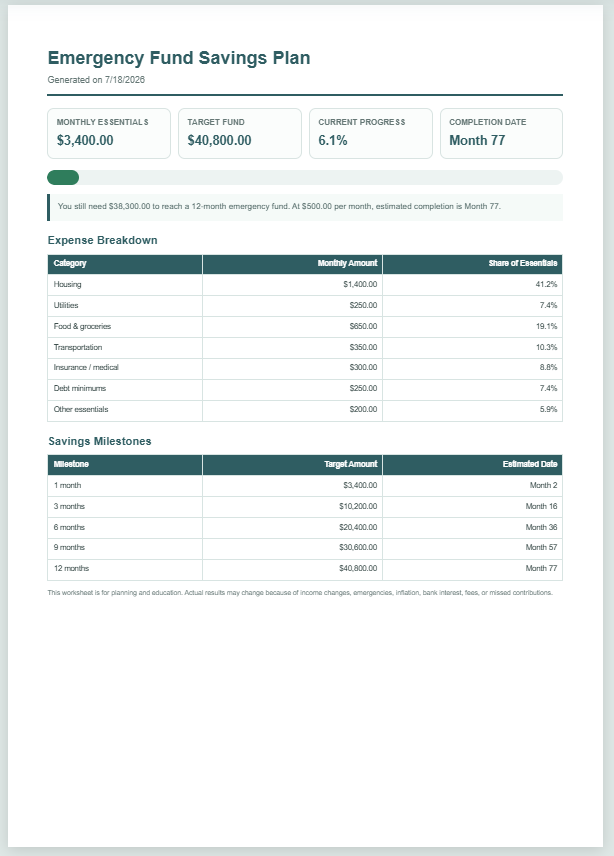The width and height of the screenshot is (614, 856).
Task: Click the Estimated Date column header
Action: [x=473, y=465]
